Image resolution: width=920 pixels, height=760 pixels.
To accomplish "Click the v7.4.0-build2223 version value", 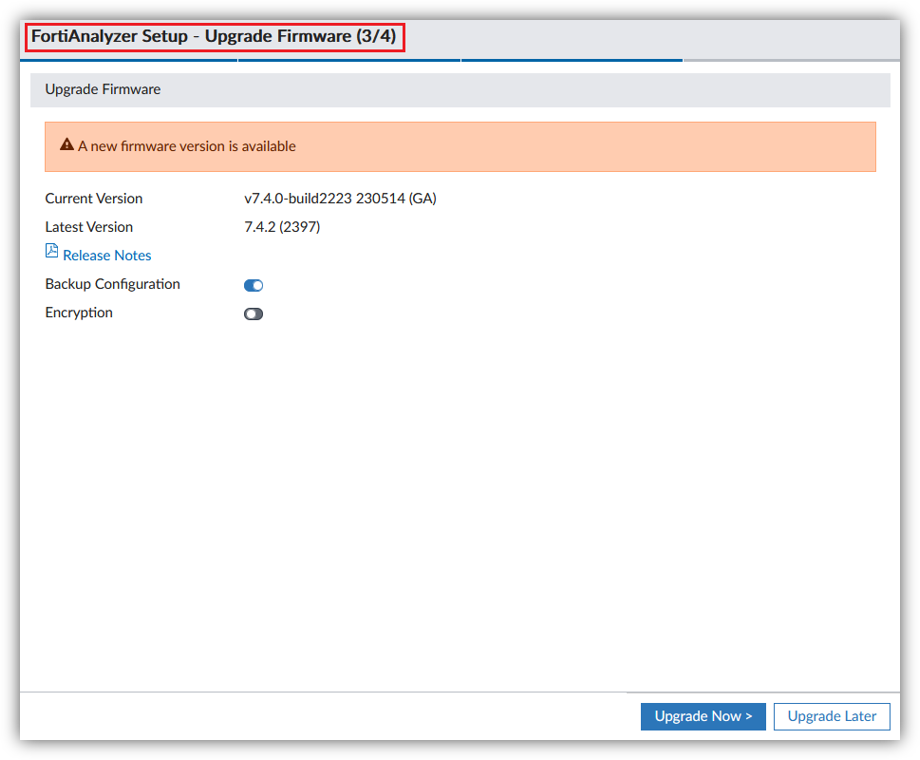I will coord(340,198).
